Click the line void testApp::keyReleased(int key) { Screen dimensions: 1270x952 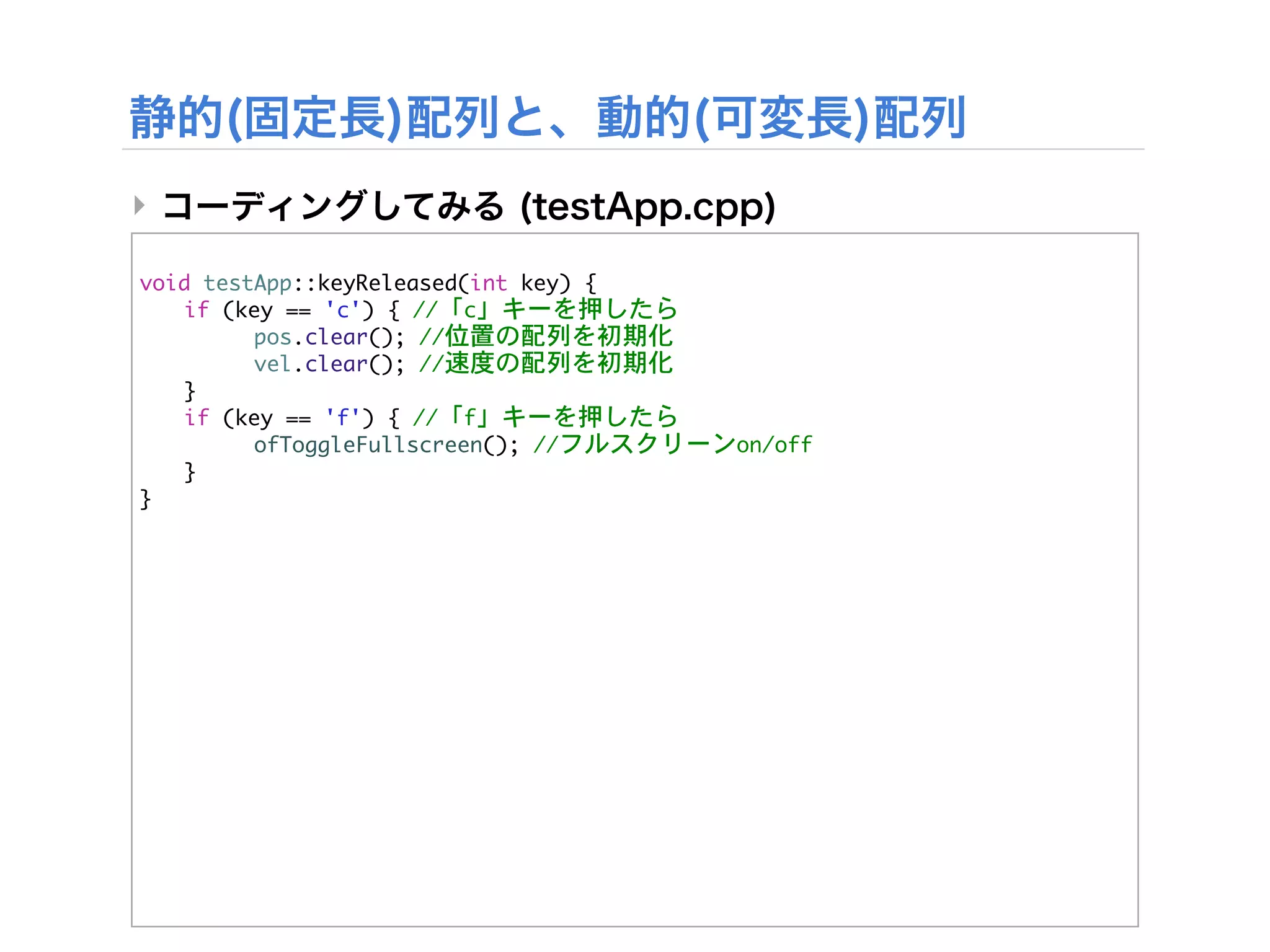[368, 283]
